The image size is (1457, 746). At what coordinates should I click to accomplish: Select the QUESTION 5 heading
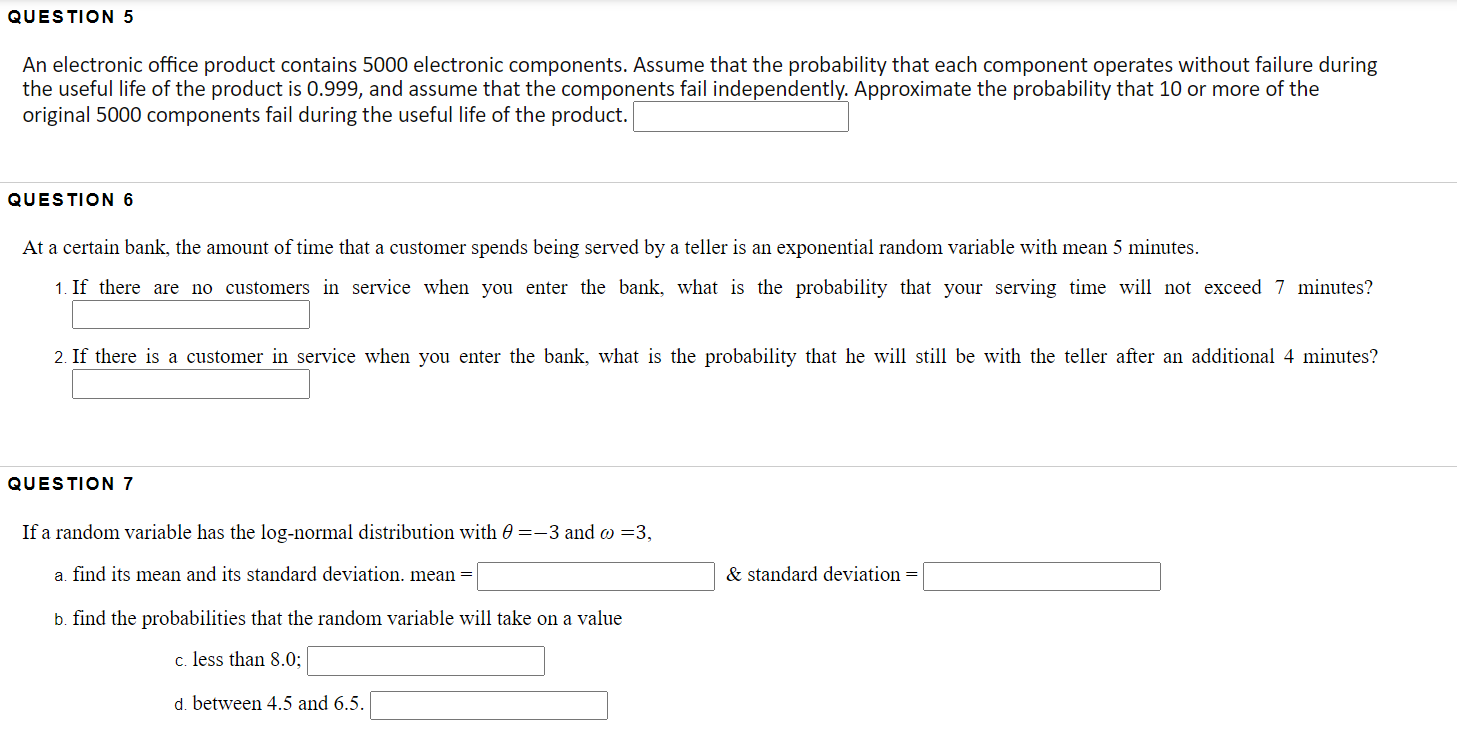click(x=69, y=16)
